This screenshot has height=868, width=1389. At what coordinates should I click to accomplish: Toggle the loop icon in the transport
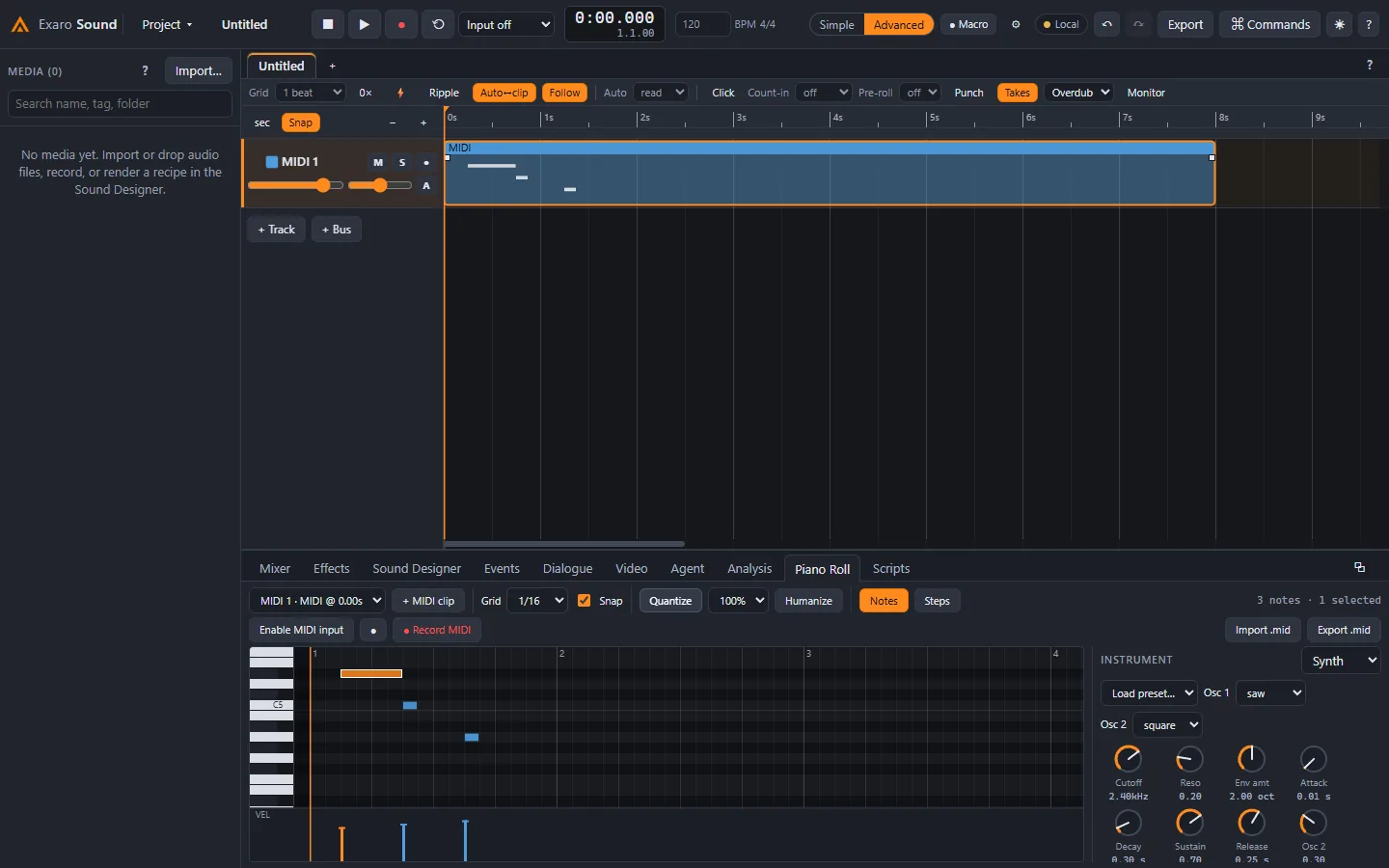[438, 24]
